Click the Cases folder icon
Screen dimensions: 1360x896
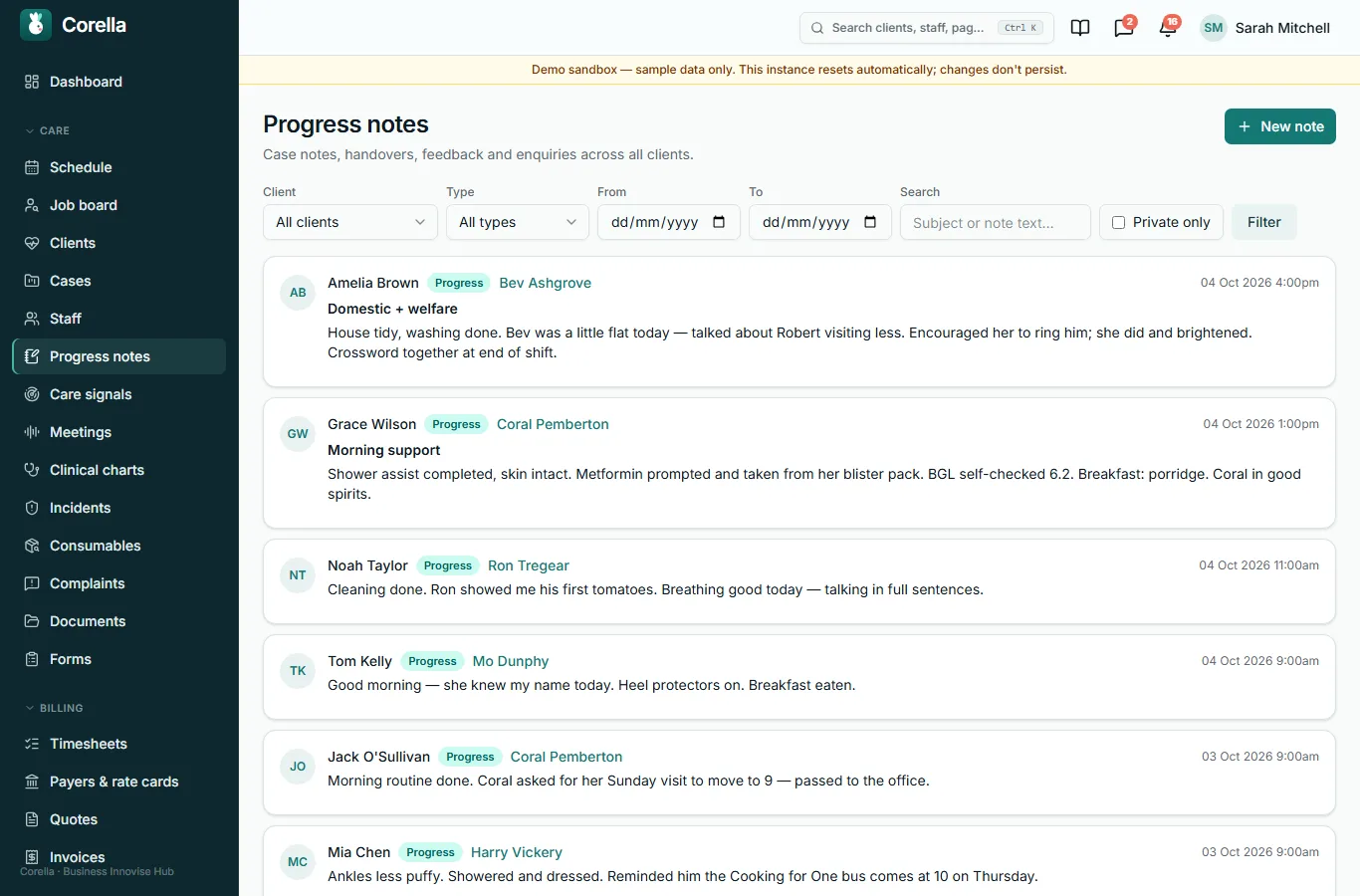[32, 281]
